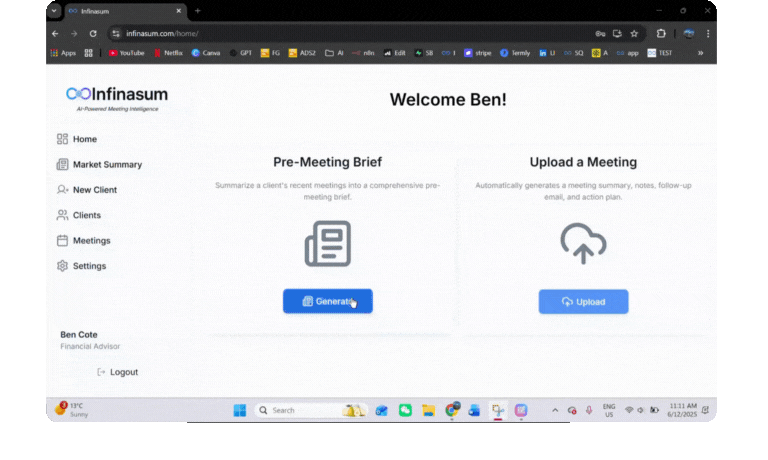Show more bookmarks with the chevron

[x=700, y=53]
